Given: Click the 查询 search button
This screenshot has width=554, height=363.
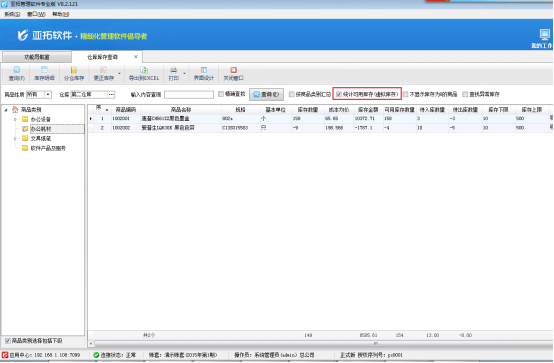Looking at the screenshot, I should pyautogui.click(x=266, y=94).
